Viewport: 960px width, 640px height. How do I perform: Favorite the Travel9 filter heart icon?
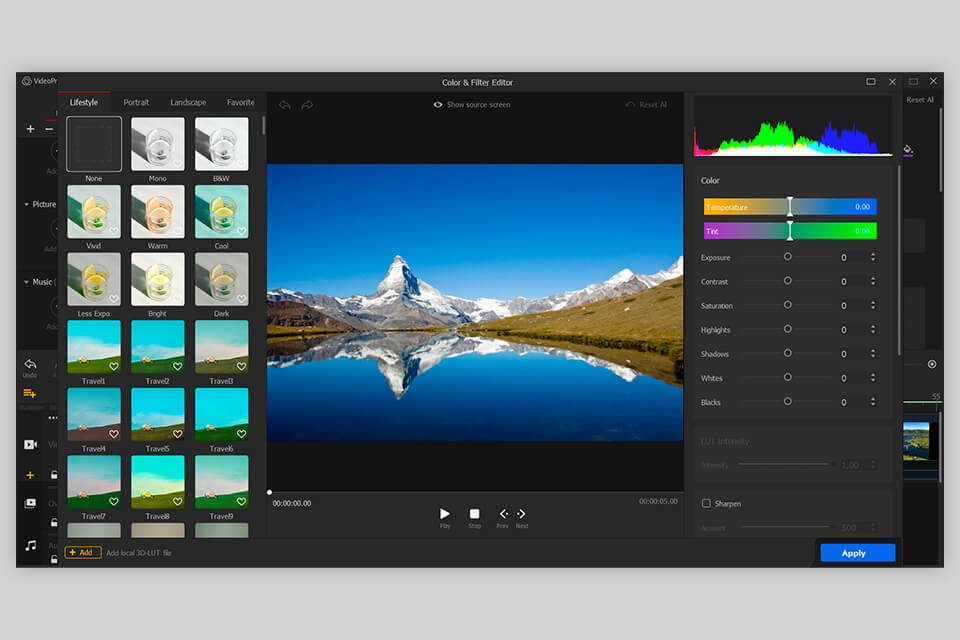click(x=242, y=501)
